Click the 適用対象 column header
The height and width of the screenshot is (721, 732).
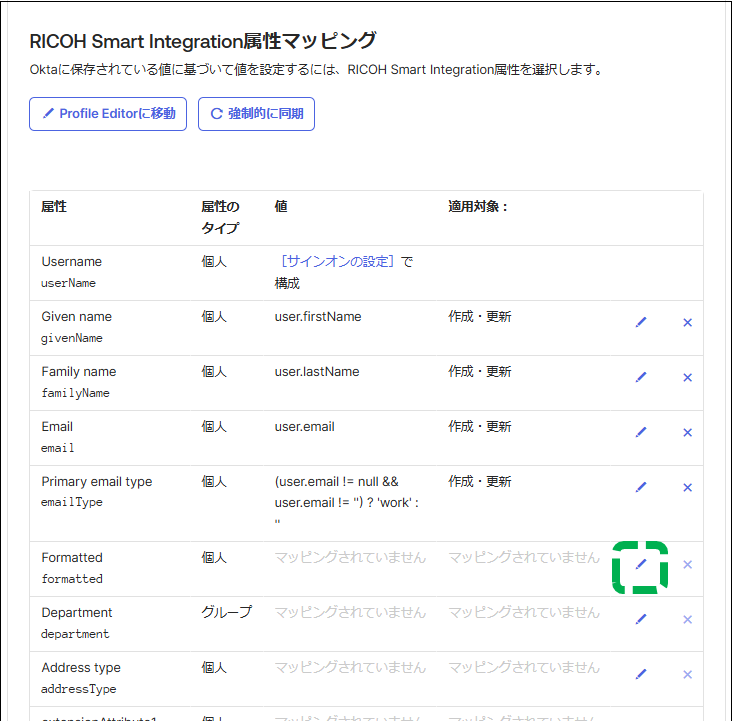pos(478,206)
